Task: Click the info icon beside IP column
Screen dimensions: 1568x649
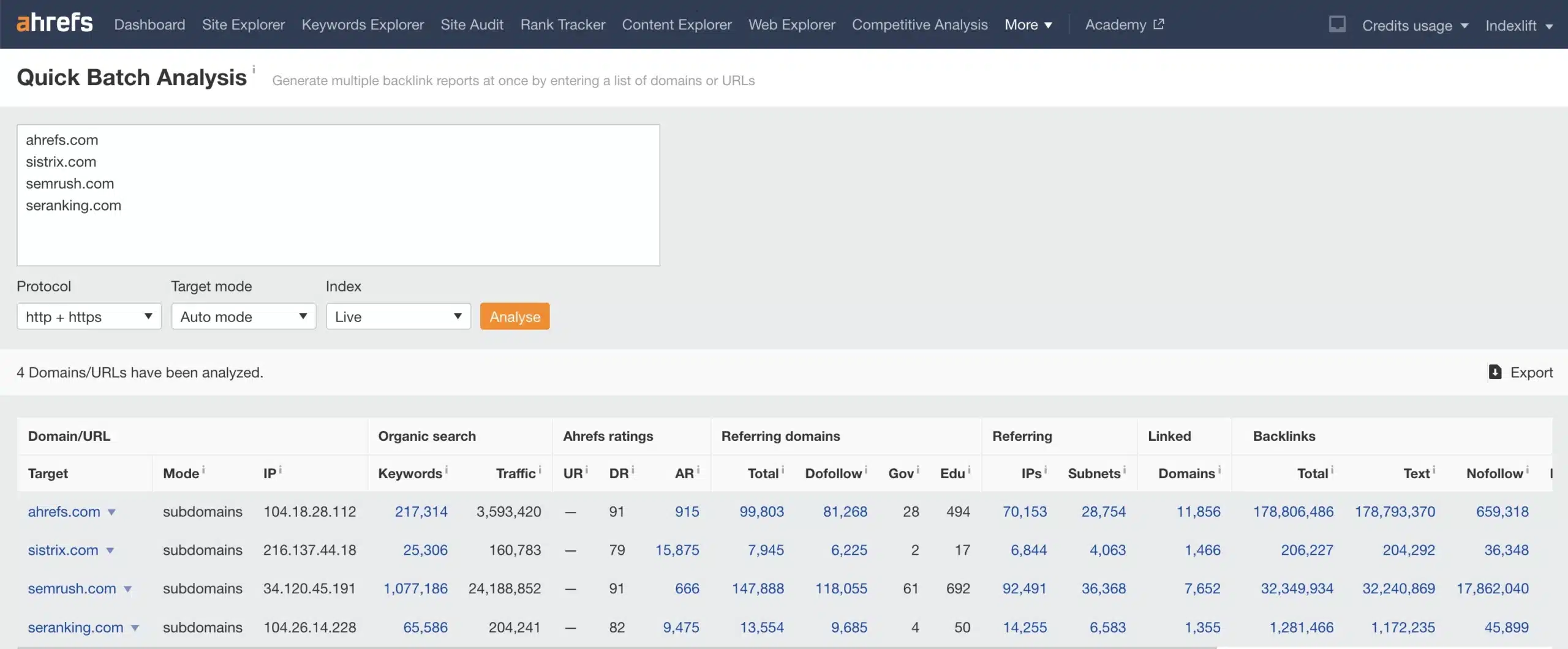Action: click(281, 470)
